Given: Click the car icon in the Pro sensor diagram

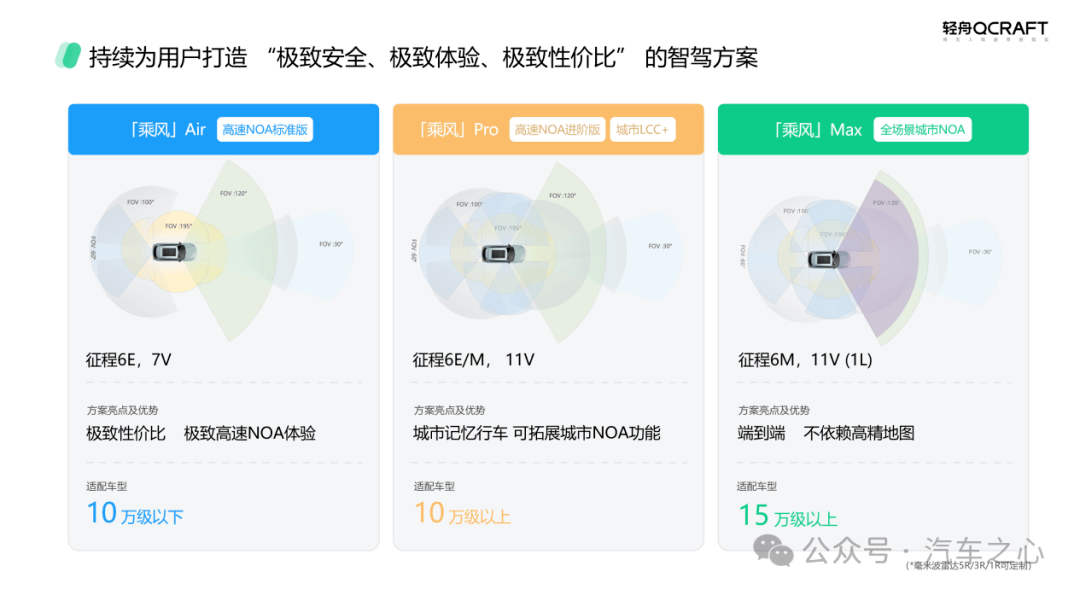Looking at the screenshot, I should pyautogui.click(x=503, y=254).
